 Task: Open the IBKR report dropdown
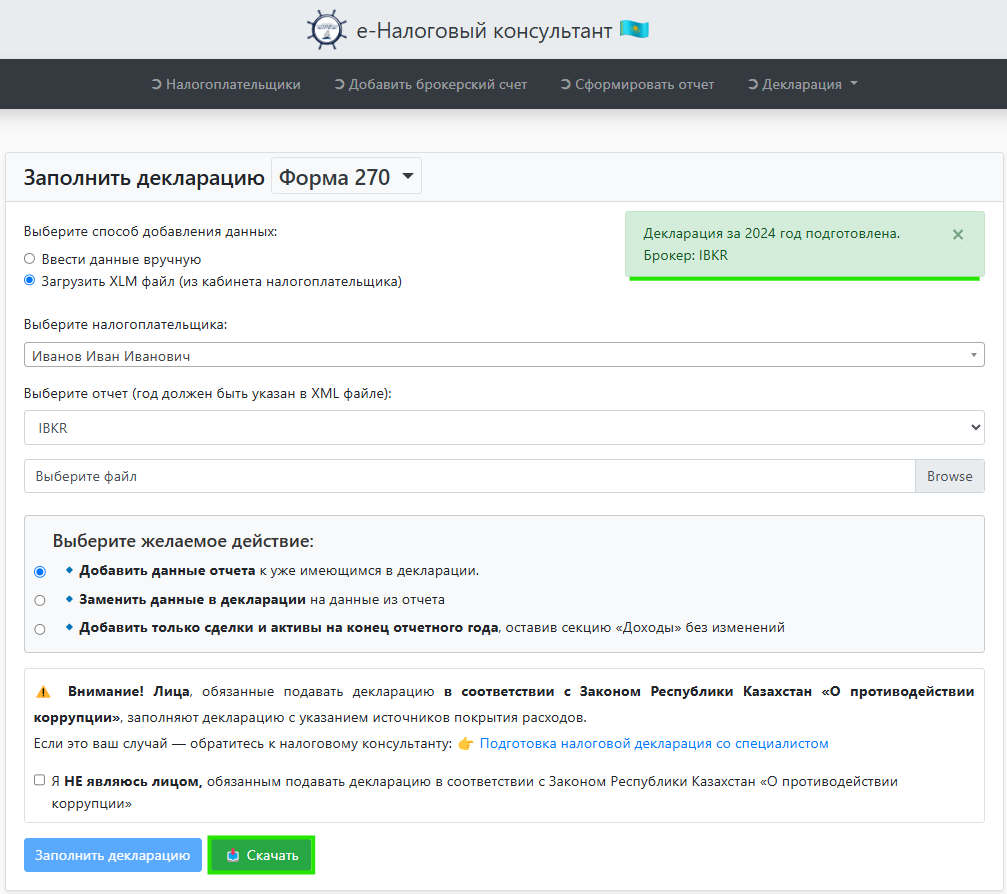504,428
